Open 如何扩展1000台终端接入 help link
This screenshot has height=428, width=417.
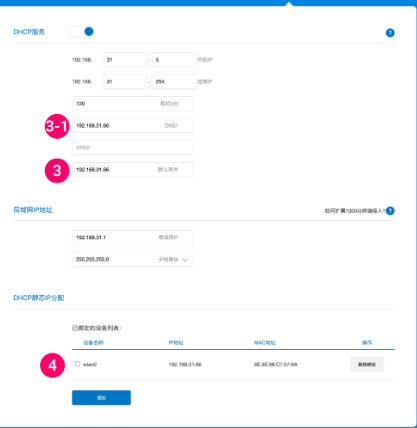(355, 211)
